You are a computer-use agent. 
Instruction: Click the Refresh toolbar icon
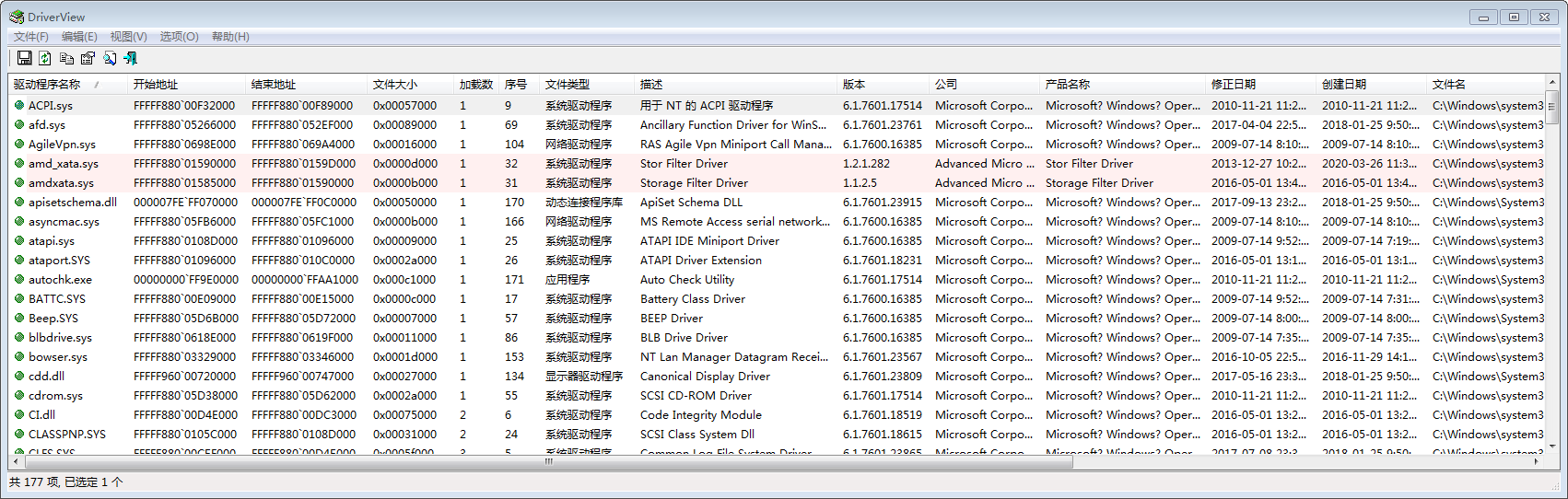pyautogui.click(x=44, y=58)
